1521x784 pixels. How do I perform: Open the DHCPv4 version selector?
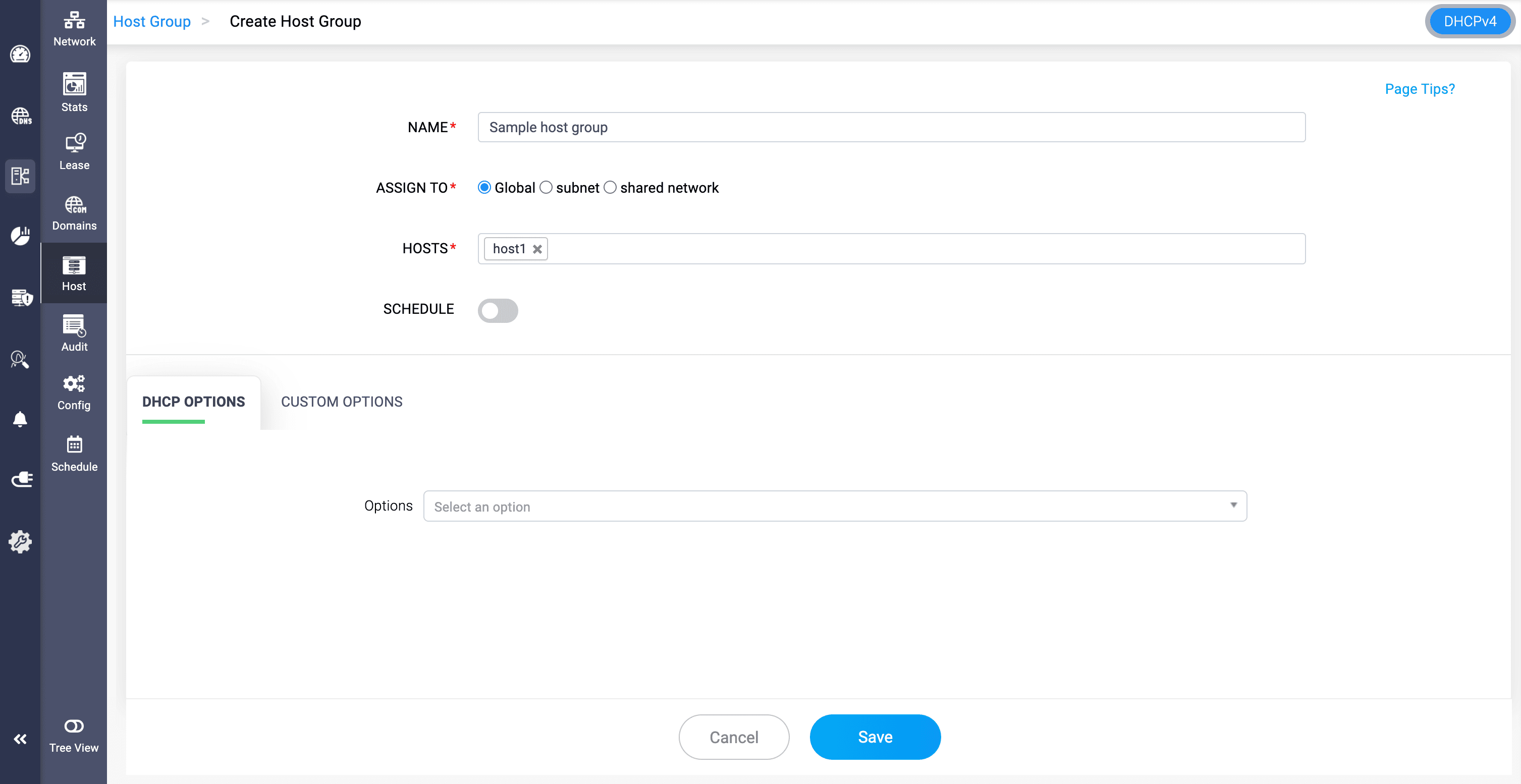pos(1469,21)
